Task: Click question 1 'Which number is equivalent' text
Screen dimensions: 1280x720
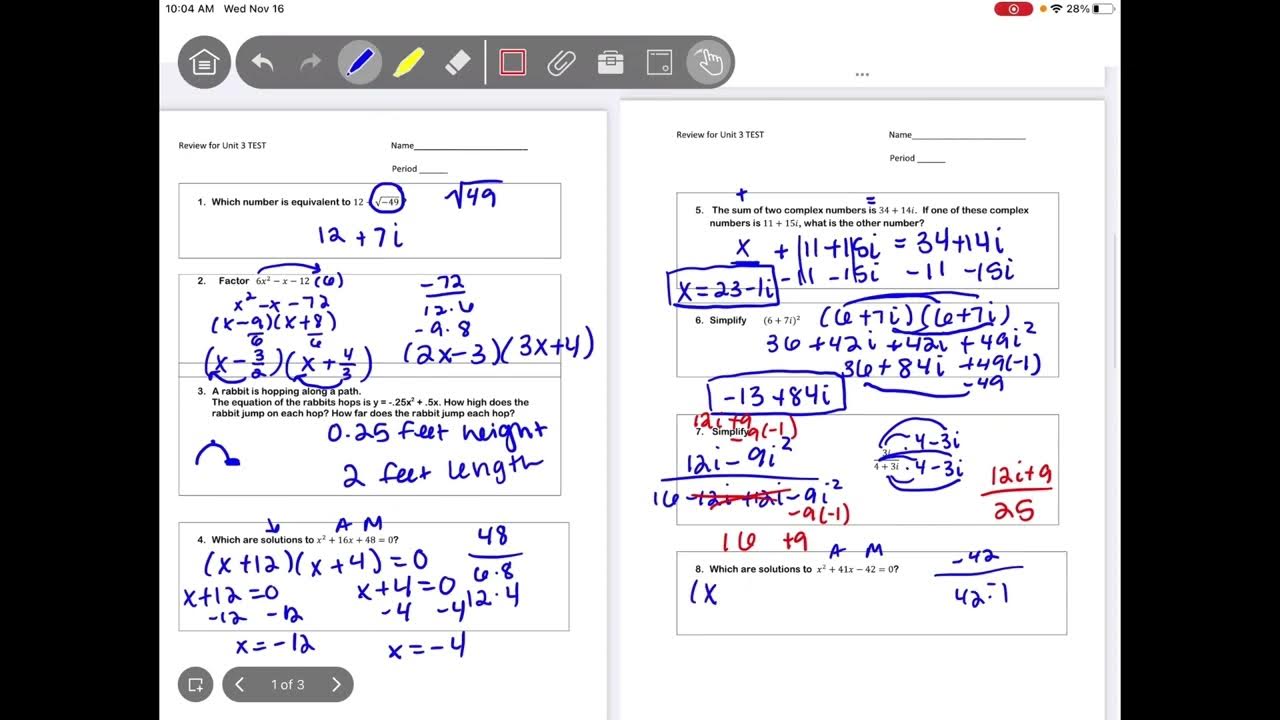Action: click(x=280, y=202)
